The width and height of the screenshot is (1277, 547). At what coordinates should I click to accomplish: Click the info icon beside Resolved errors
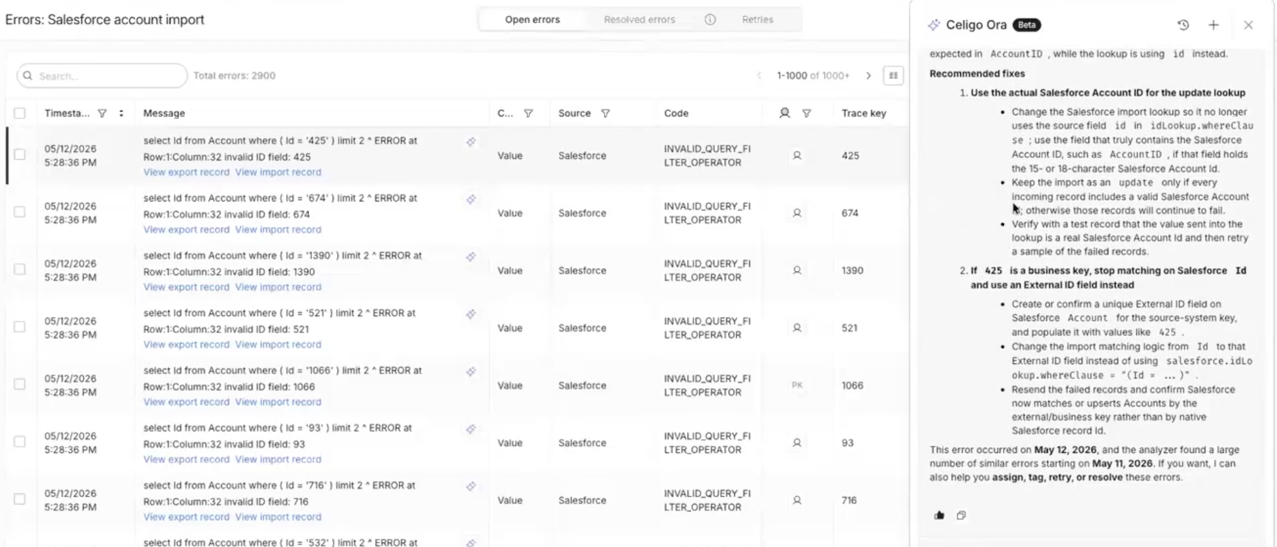point(710,19)
